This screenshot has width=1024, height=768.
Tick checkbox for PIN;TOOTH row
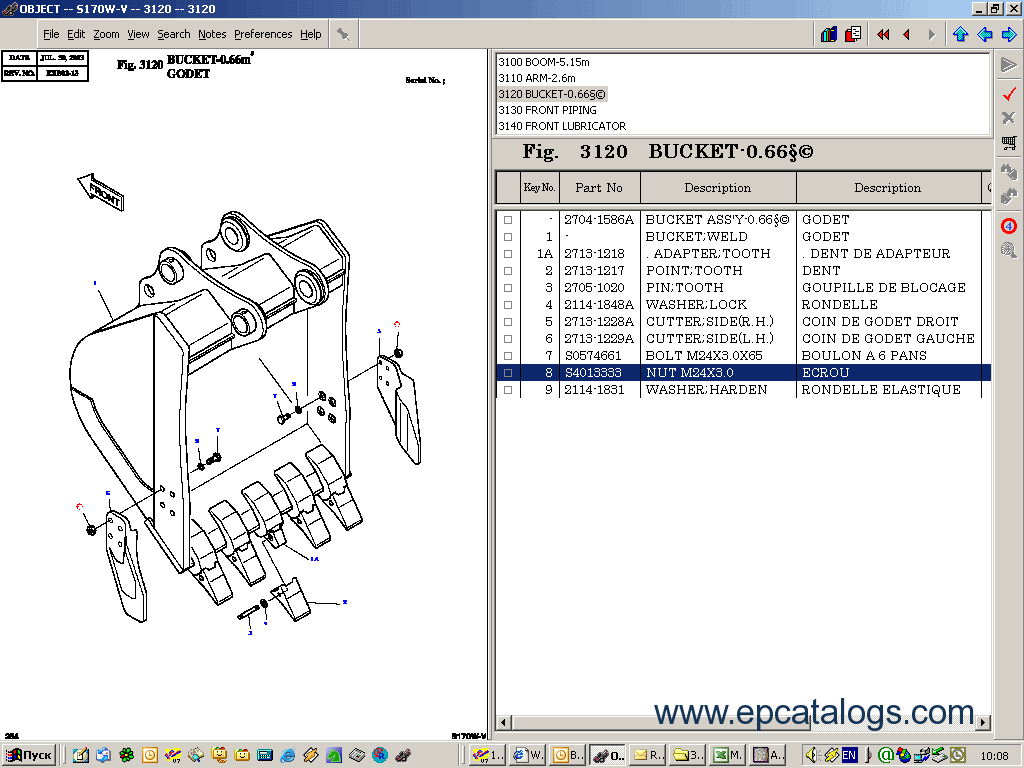click(x=507, y=288)
